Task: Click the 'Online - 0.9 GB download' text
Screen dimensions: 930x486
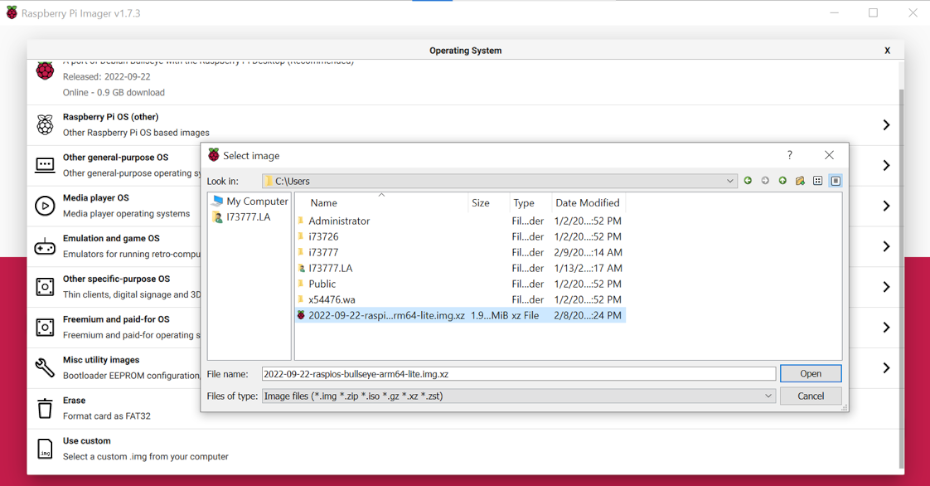Action: 114,92
